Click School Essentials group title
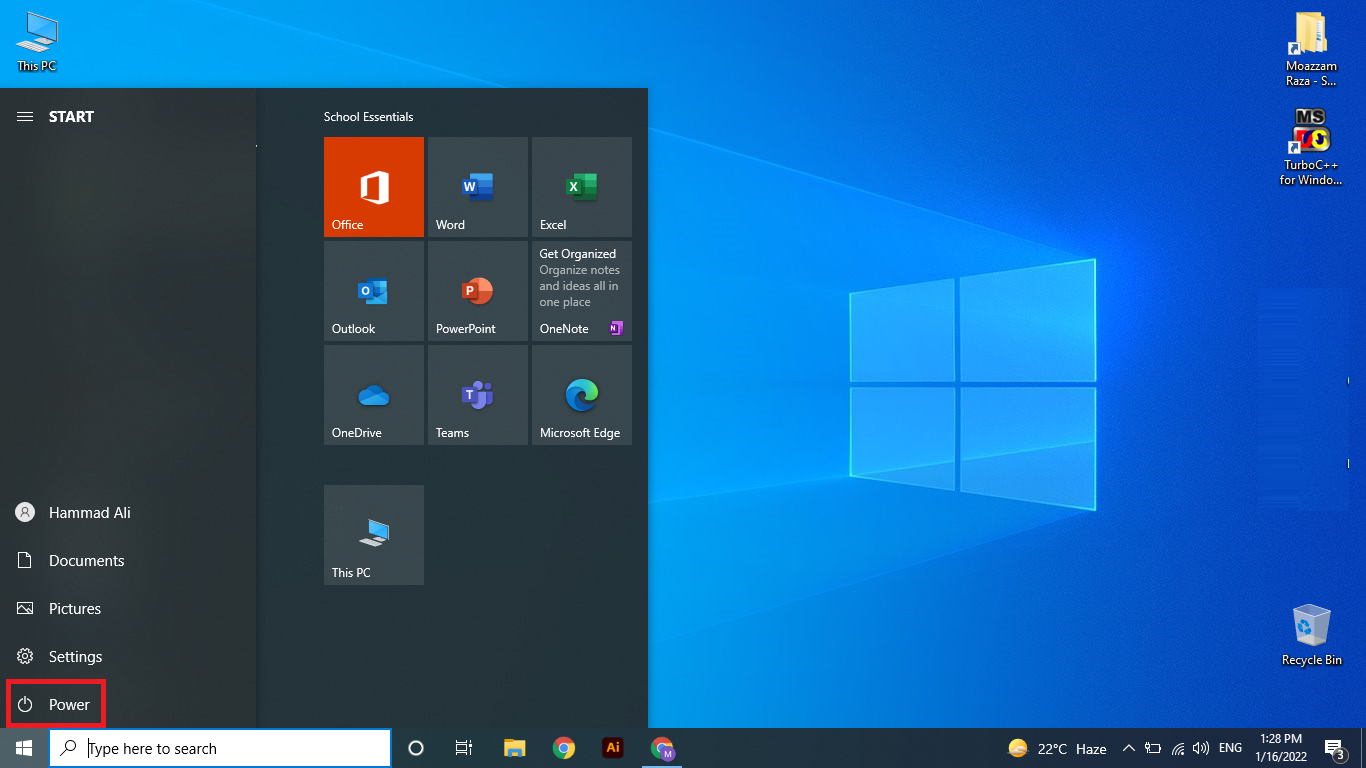The width and height of the screenshot is (1366, 768). point(368,117)
